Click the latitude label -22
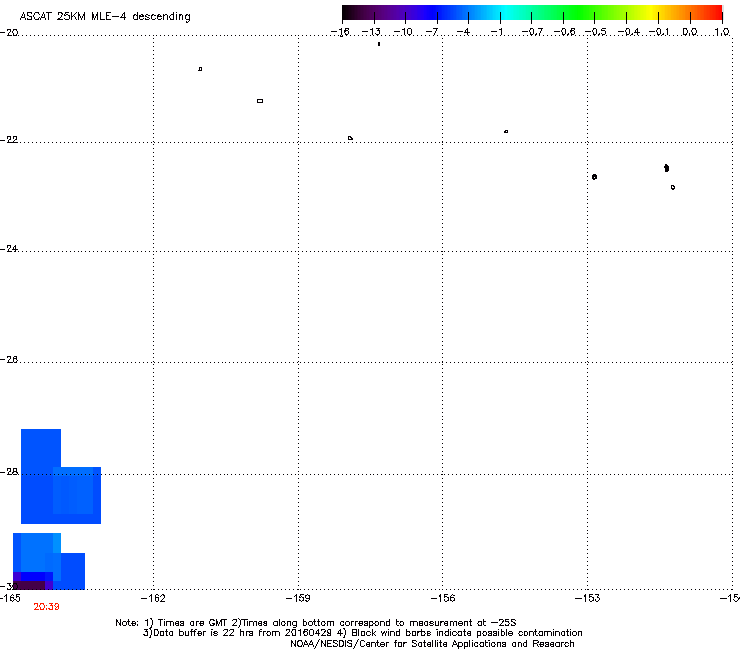The width and height of the screenshot is (740, 650). [9, 140]
